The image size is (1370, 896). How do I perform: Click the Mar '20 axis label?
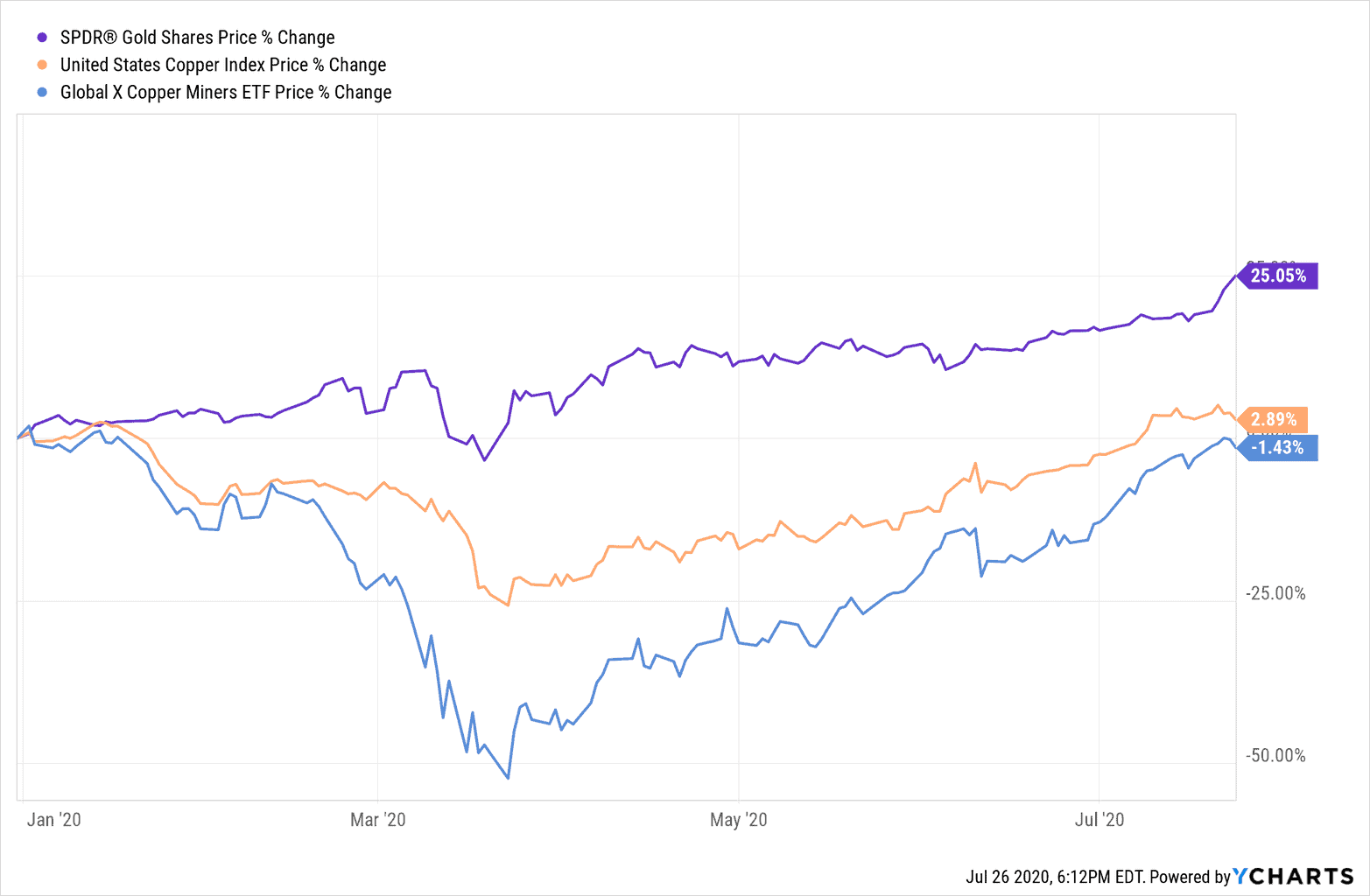pos(377,819)
